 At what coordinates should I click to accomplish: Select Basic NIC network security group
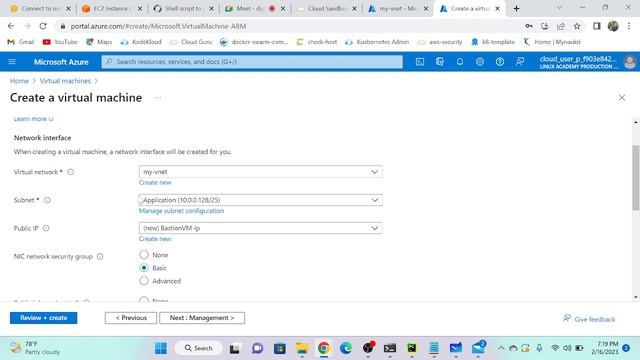click(144, 268)
